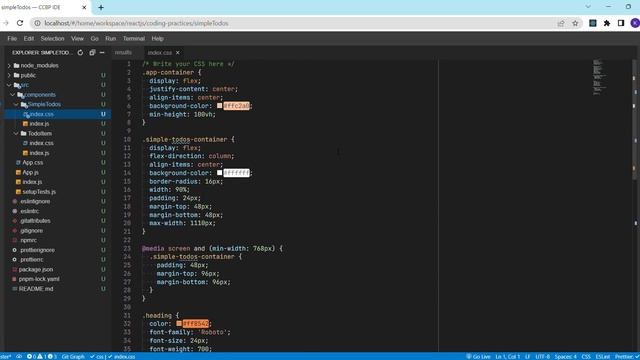Click the eye icon in status bar
640x360 pixels.
click(19, 356)
